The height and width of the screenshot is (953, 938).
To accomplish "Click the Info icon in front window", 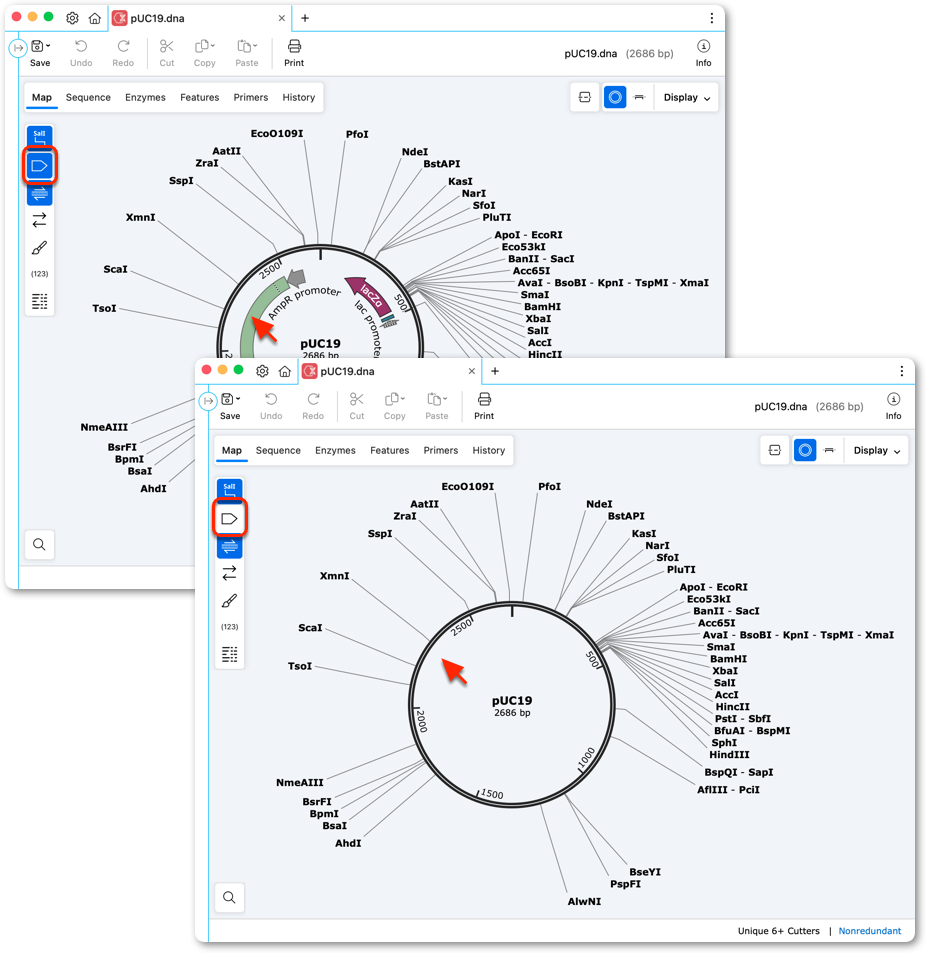I will [x=893, y=406].
